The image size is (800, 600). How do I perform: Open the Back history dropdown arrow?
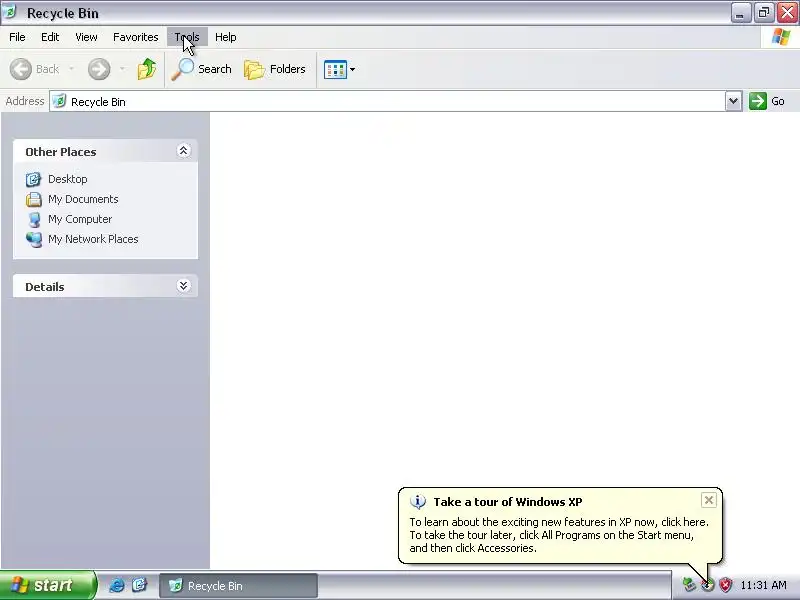pos(71,69)
